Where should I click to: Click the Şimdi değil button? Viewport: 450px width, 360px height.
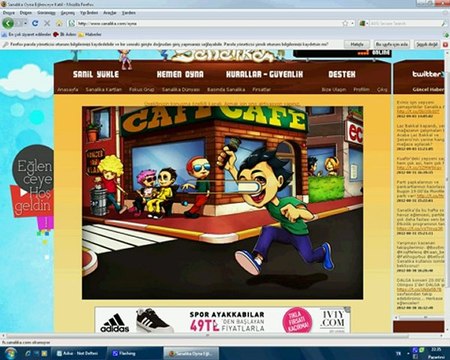point(427,44)
